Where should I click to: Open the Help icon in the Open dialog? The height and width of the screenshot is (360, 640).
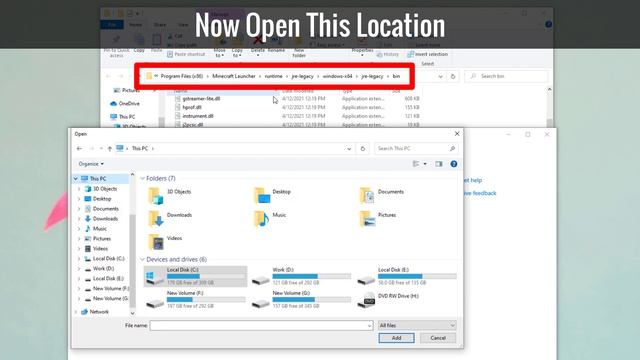coord(453,164)
